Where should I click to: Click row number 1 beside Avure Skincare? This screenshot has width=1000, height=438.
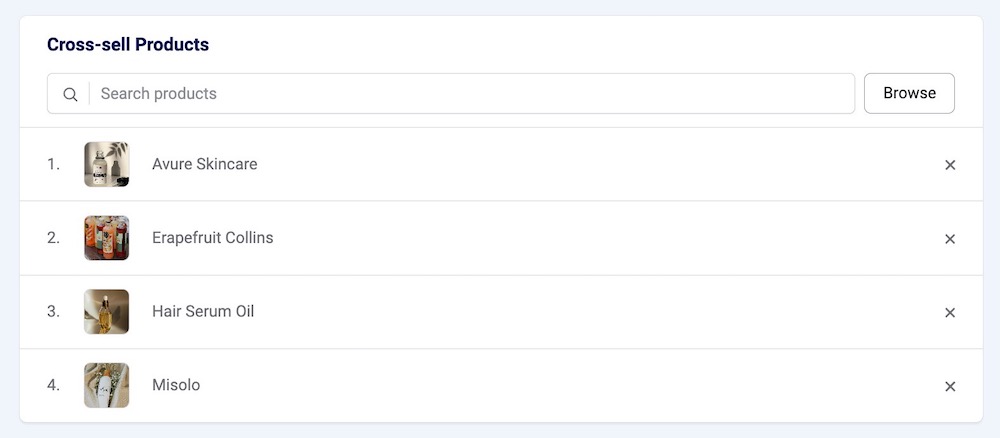[x=53, y=164]
